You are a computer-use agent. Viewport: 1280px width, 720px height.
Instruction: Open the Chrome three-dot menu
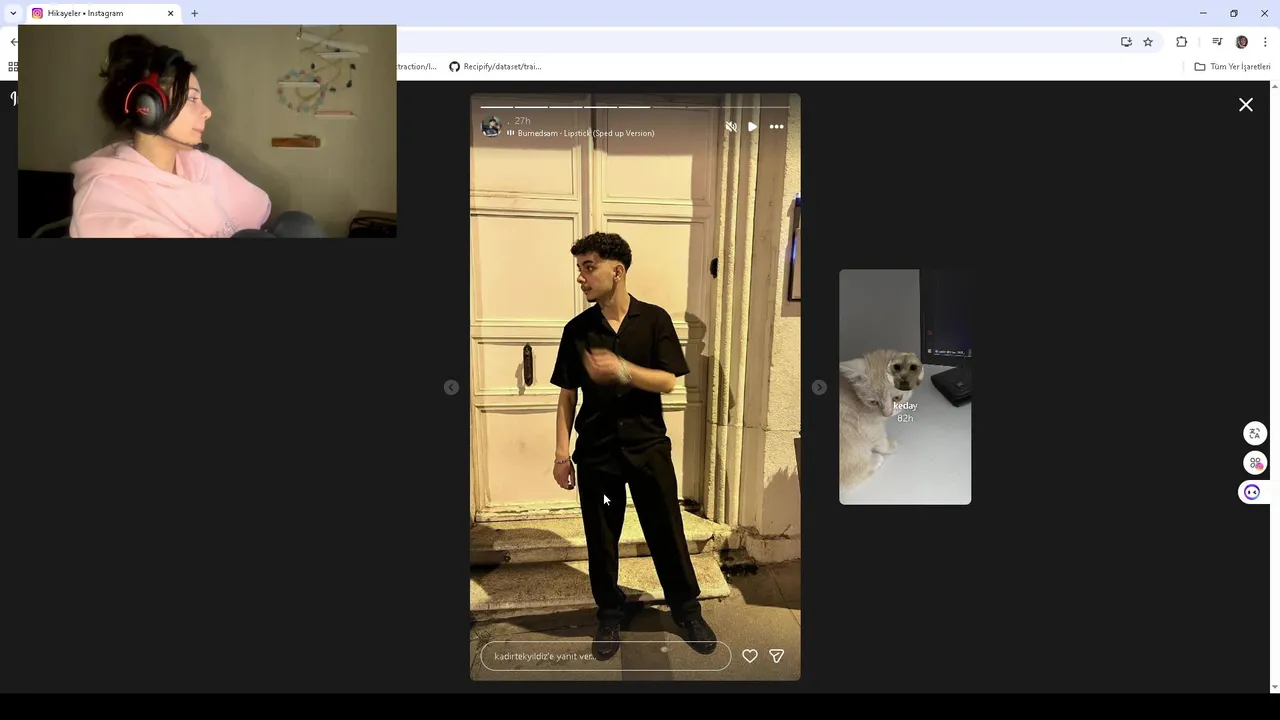pos(1265,42)
